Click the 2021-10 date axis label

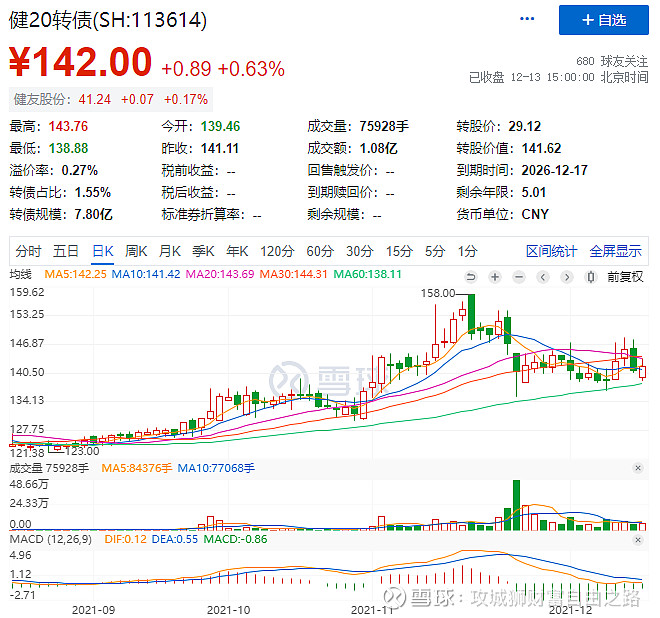[x=229, y=610]
